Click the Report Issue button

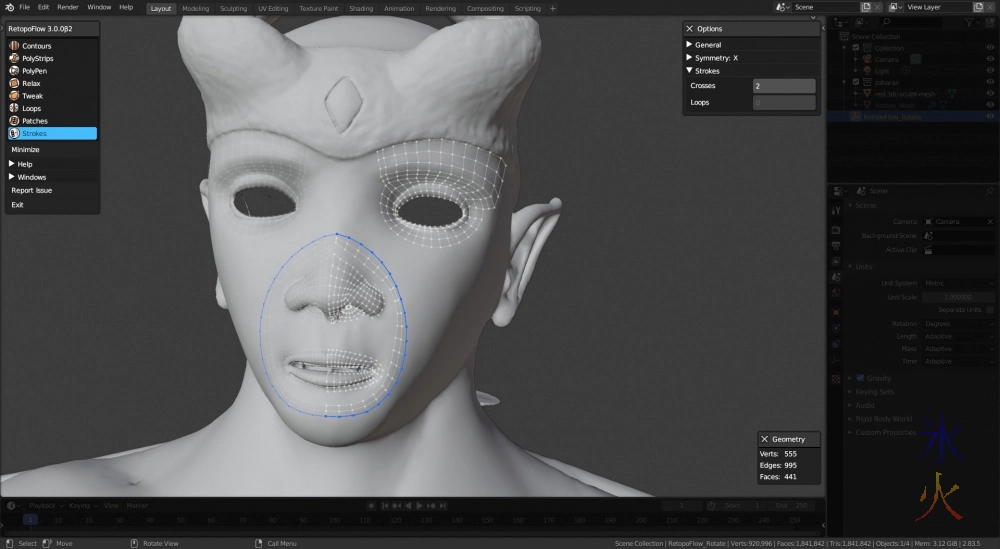pos(32,190)
